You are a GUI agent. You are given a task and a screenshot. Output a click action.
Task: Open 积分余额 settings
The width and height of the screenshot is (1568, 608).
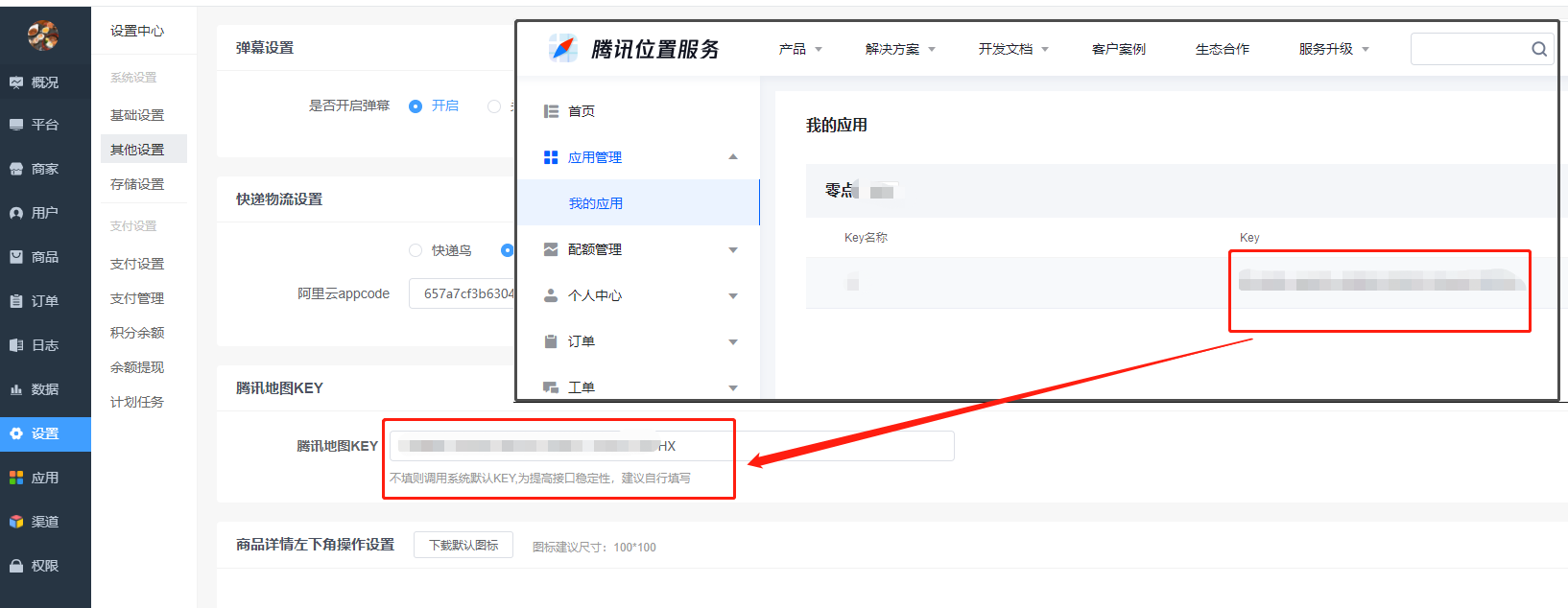click(137, 333)
